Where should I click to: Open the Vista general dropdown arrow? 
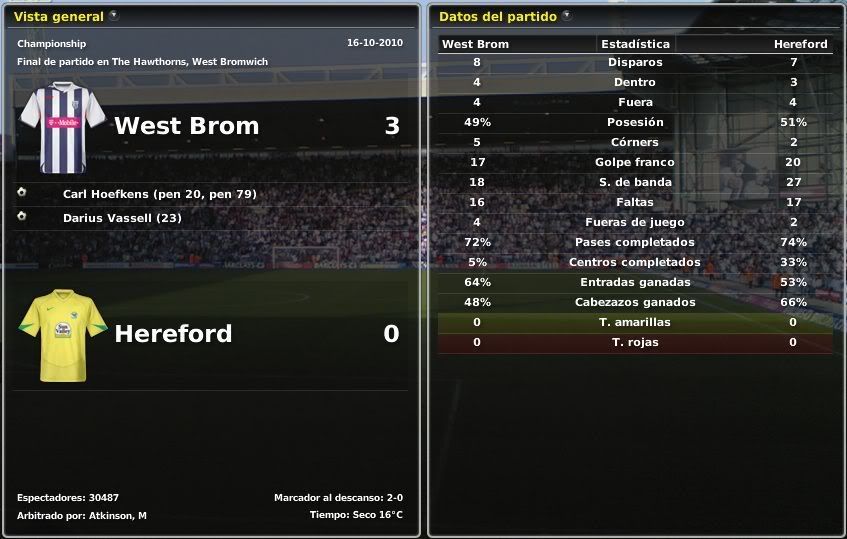[113, 16]
